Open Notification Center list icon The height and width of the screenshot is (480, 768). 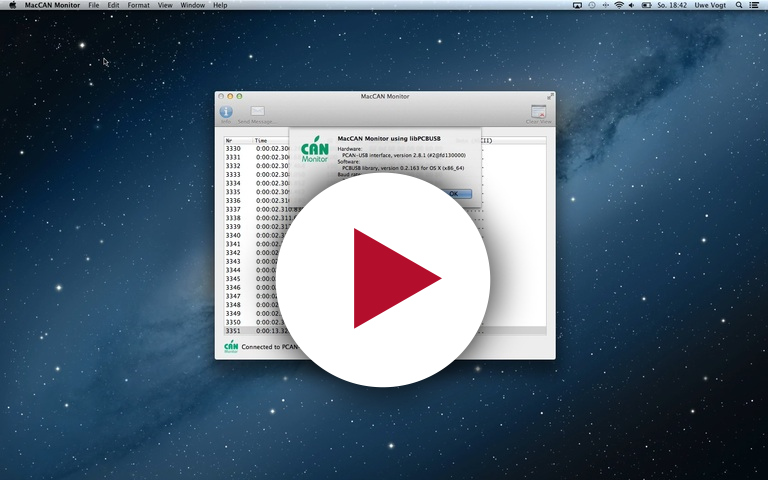754,5
